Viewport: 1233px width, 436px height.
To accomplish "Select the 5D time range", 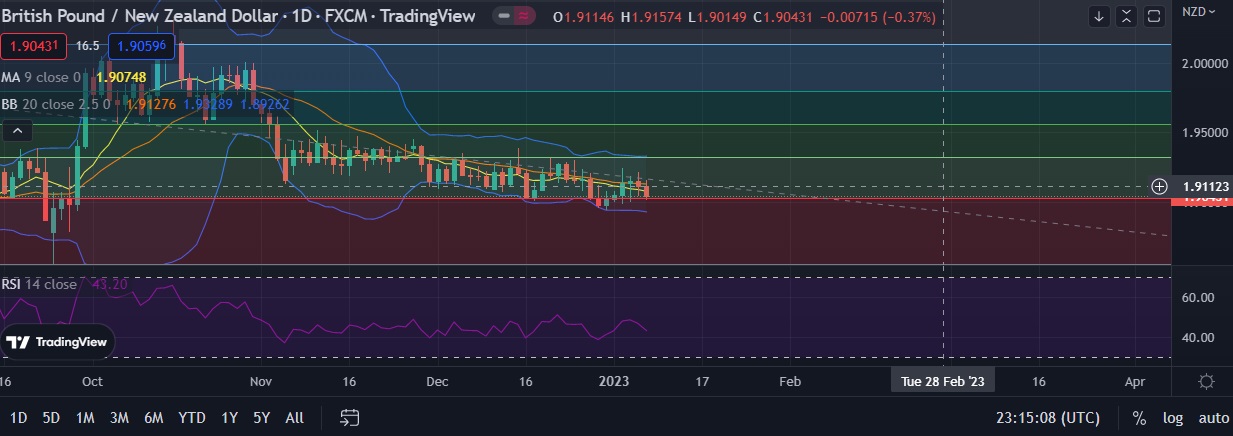I will (51, 417).
